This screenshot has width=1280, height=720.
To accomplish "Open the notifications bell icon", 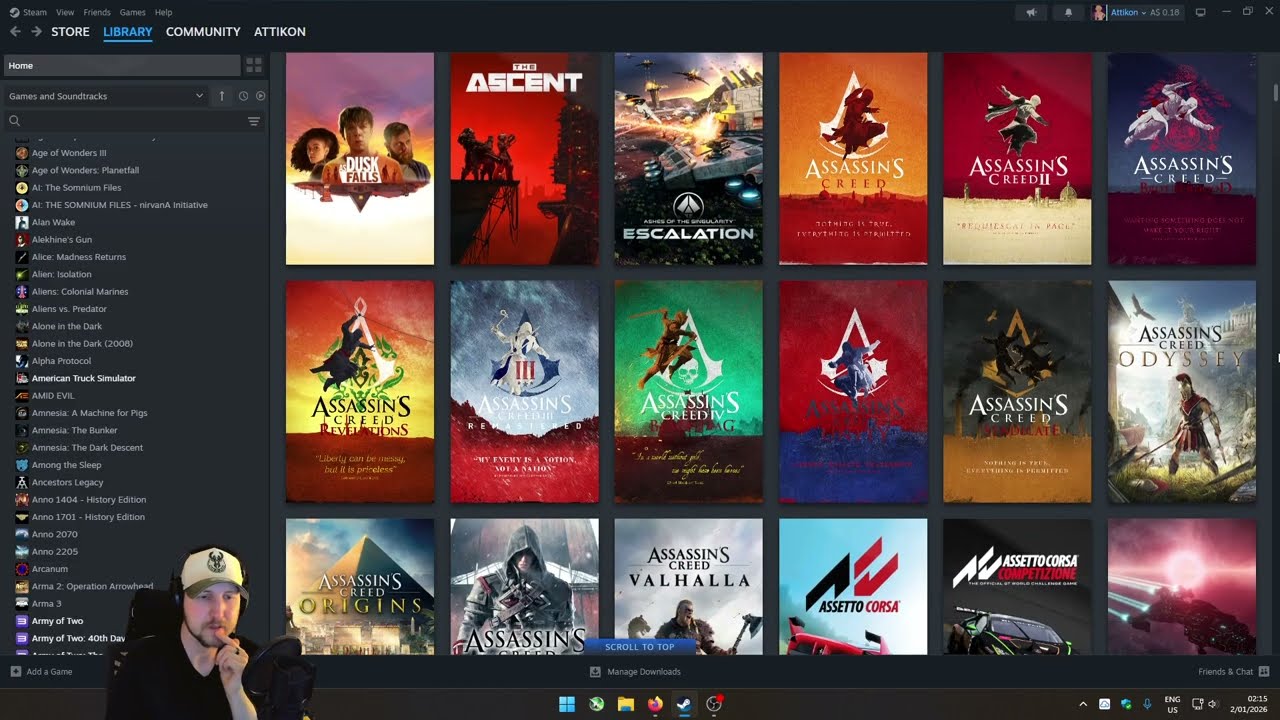I will 1068,12.
